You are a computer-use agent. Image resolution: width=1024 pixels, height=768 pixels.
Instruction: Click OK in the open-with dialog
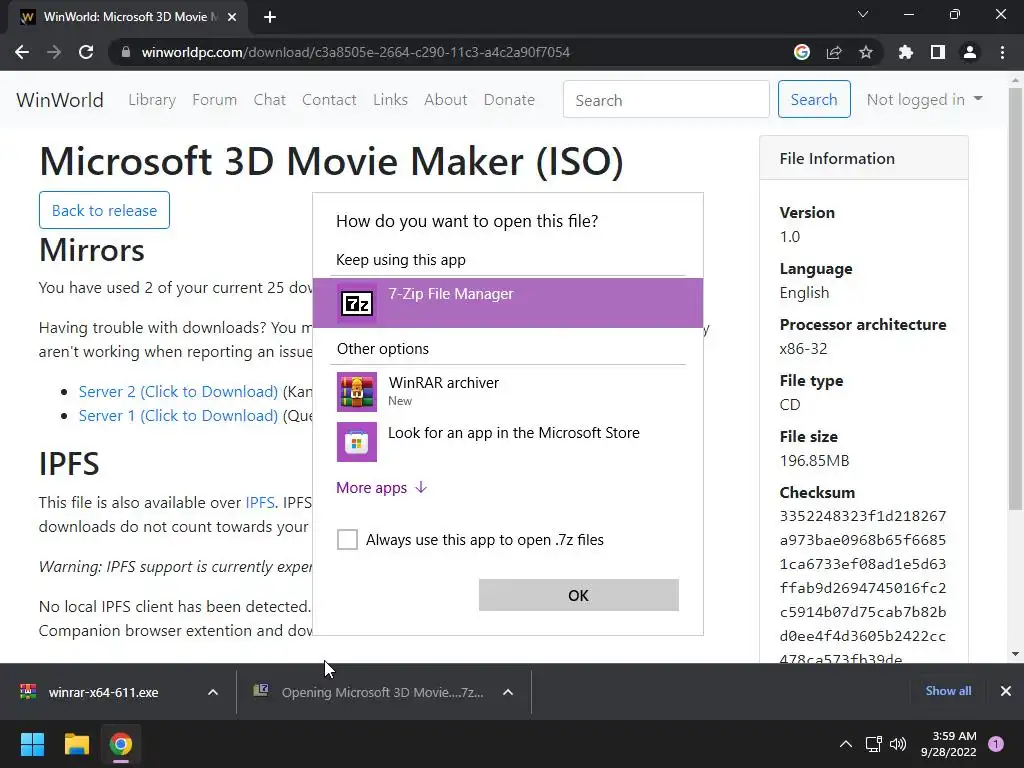(x=579, y=595)
